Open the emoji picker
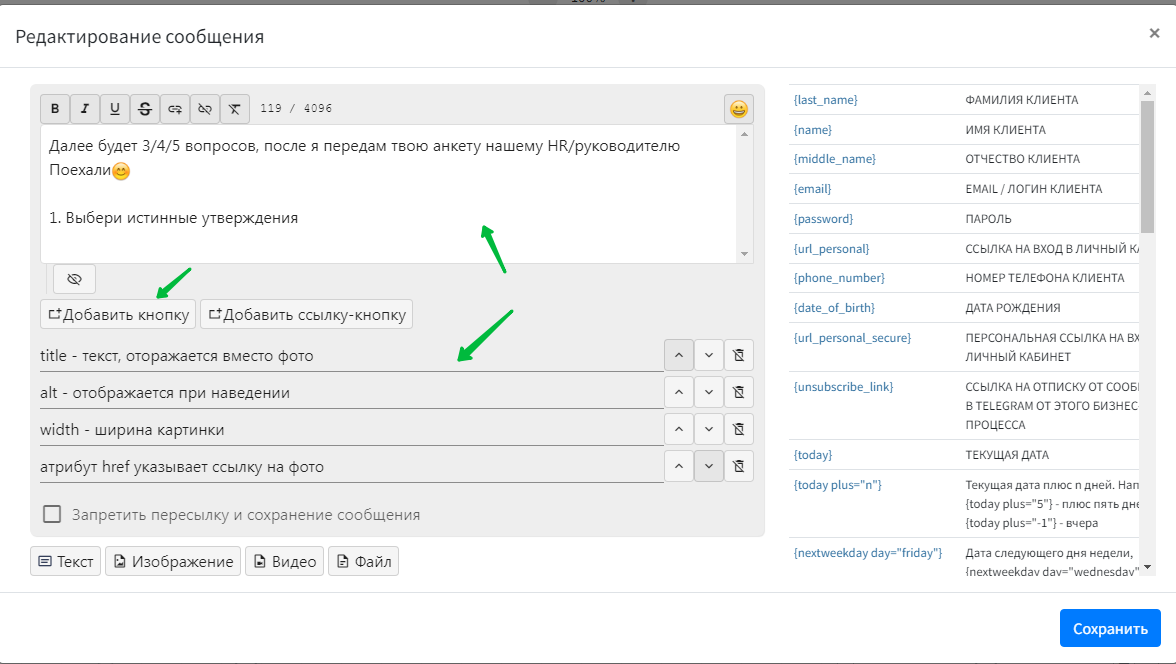1176x664 pixels. point(739,110)
